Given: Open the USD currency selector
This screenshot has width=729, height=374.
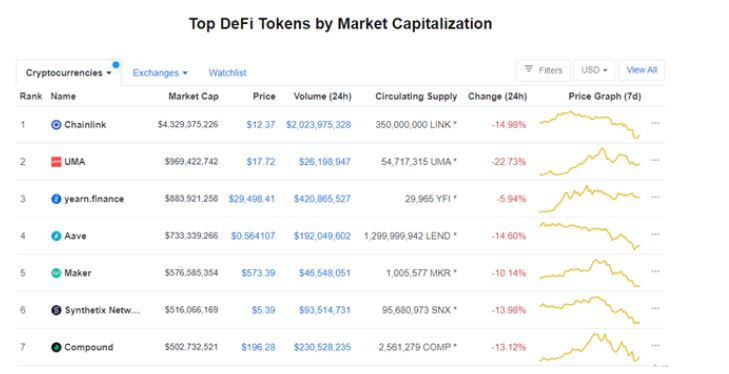Looking at the screenshot, I should (x=594, y=70).
